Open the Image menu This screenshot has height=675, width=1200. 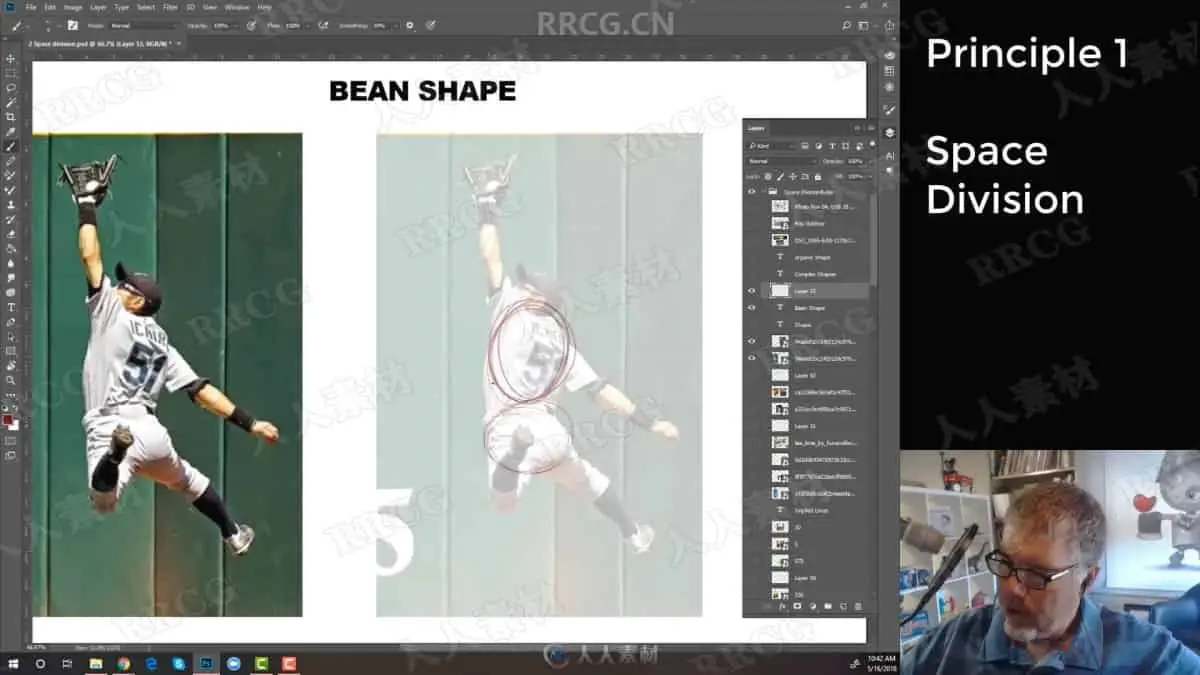pyautogui.click(x=72, y=6)
